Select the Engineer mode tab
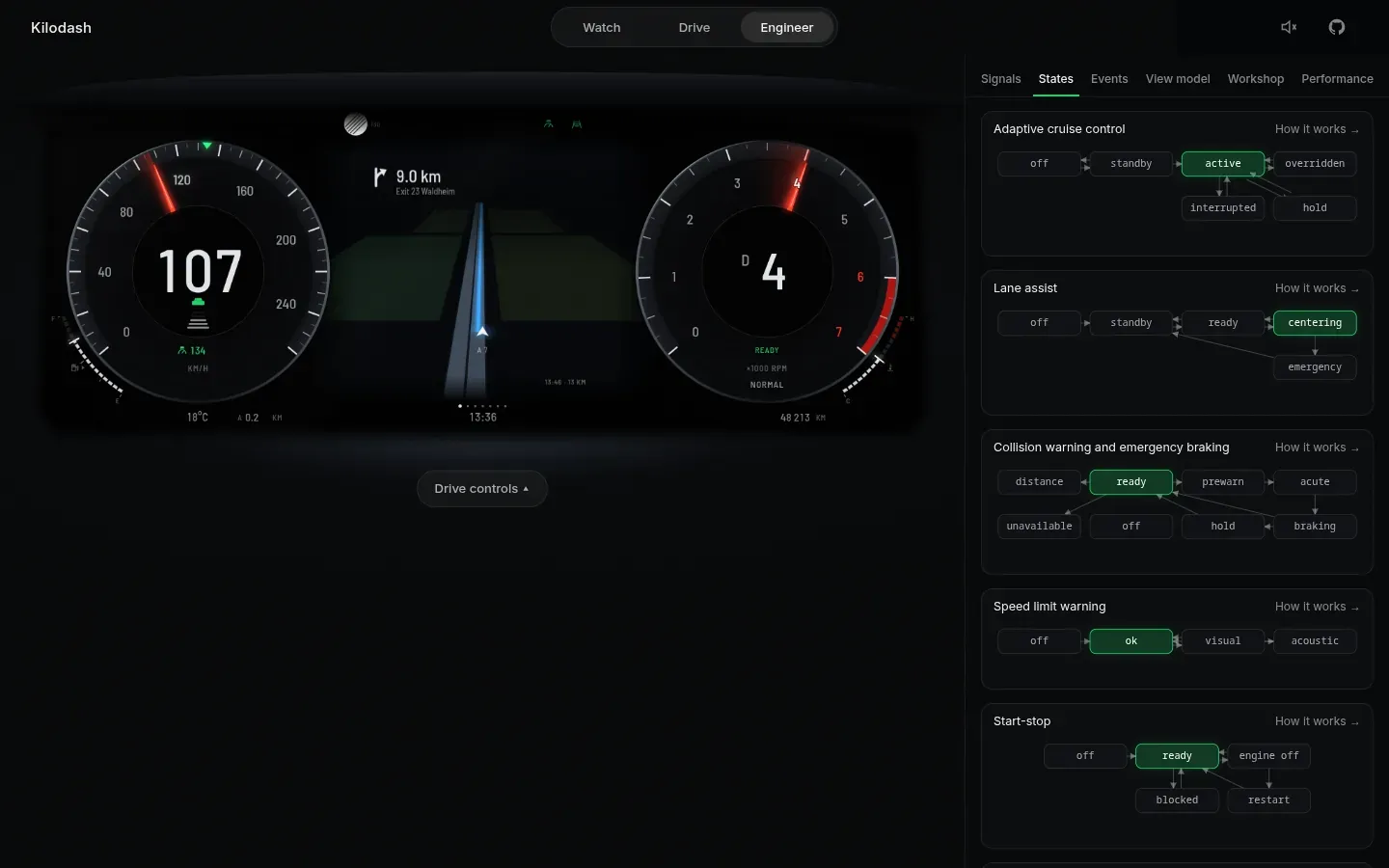Image resolution: width=1389 pixels, height=868 pixels. coord(787,27)
